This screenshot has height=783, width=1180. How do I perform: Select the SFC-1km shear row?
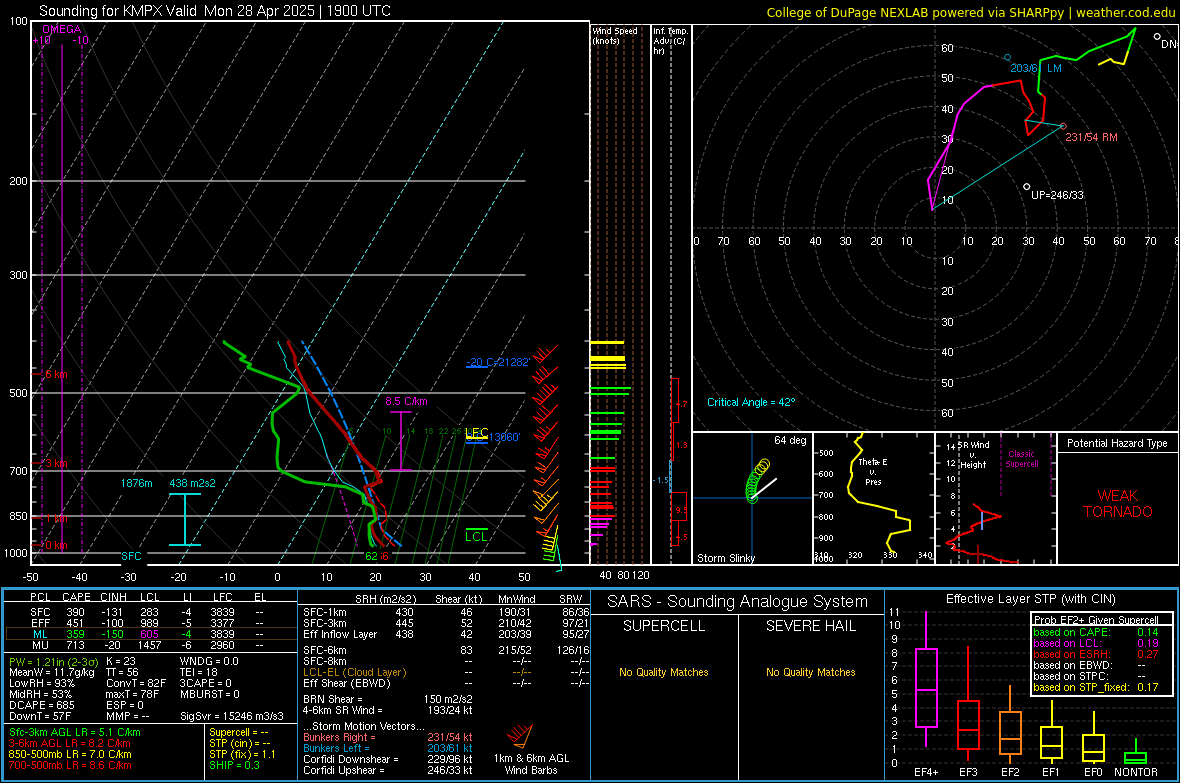point(446,613)
